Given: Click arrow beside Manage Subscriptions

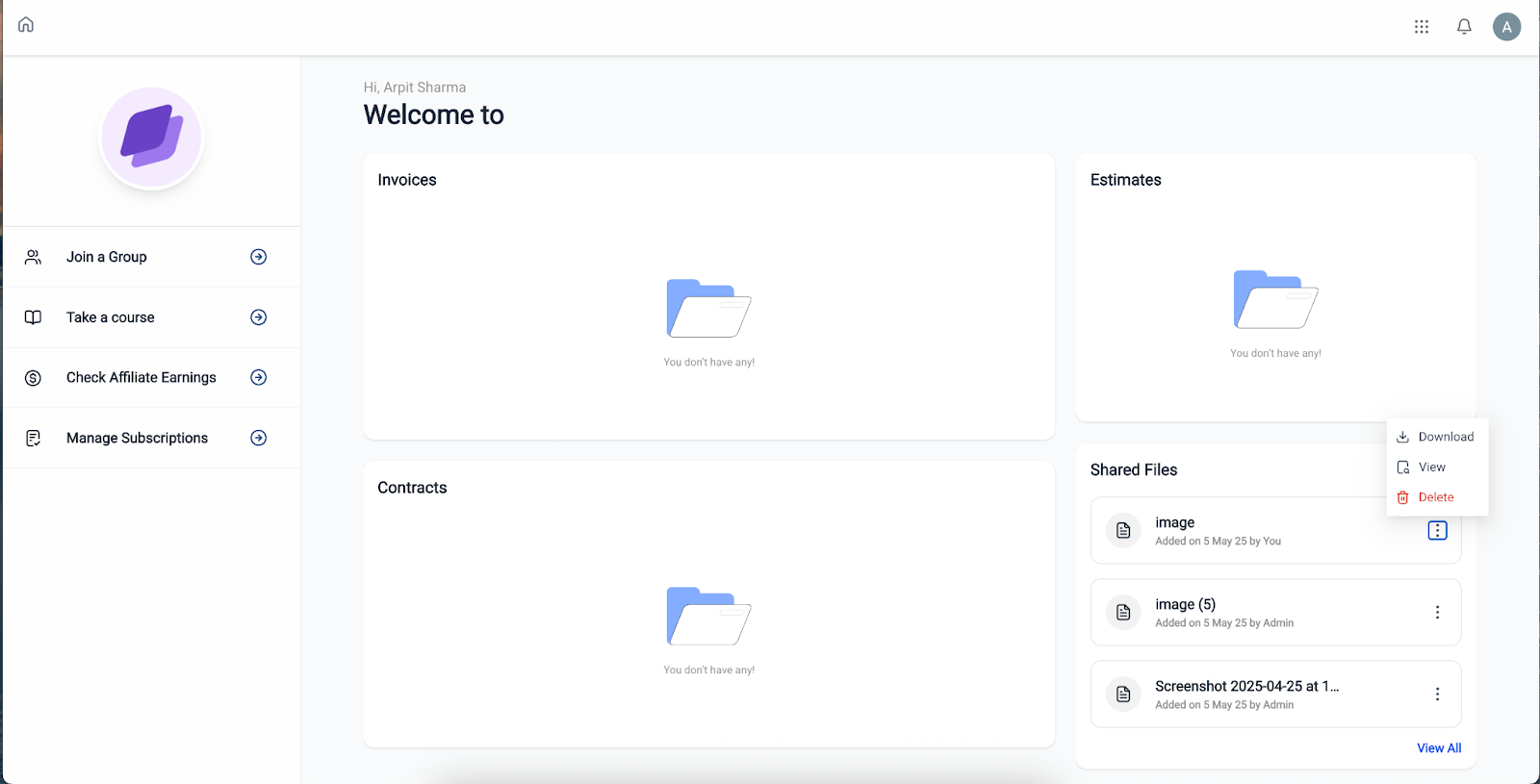Looking at the screenshot, I should point(259,438).
